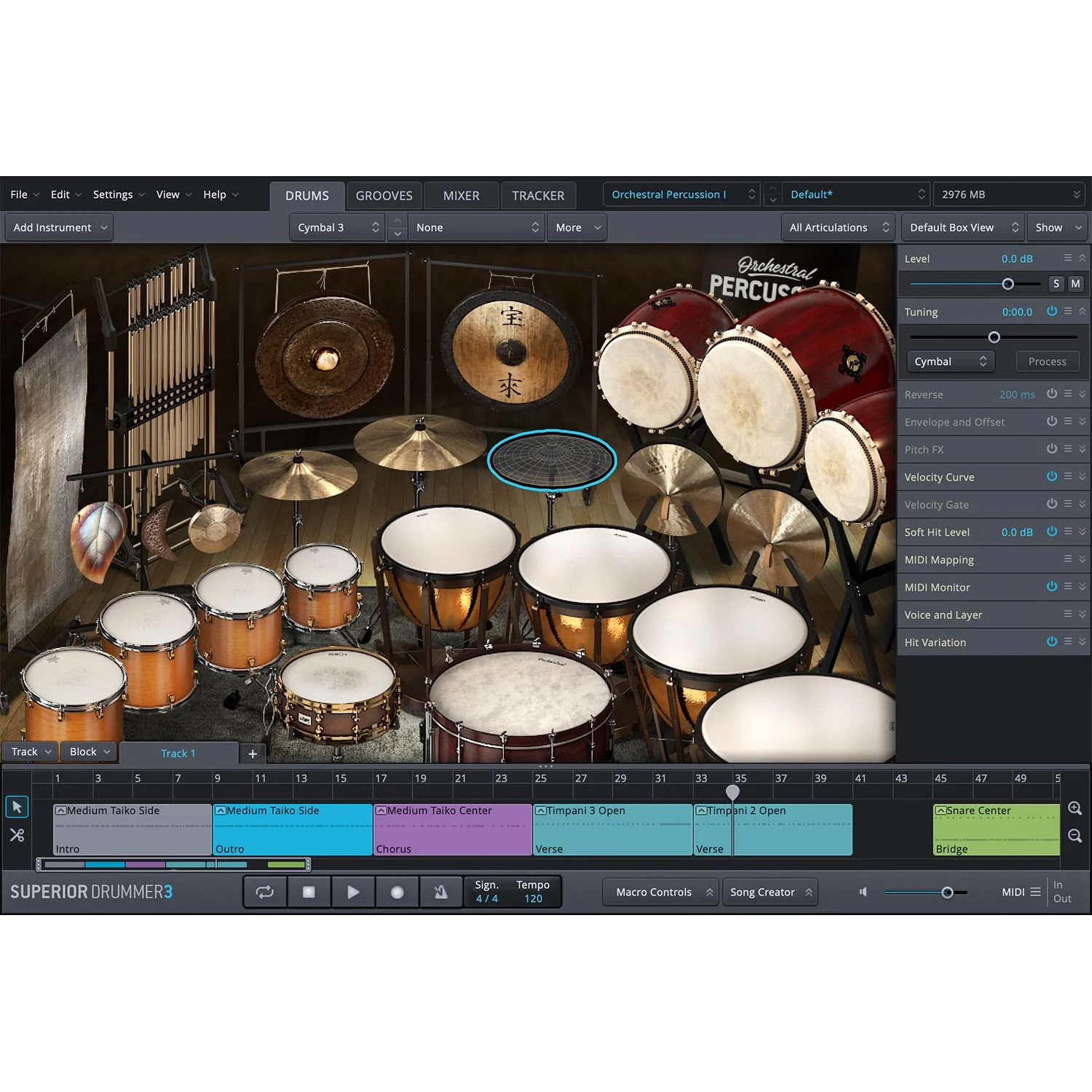Adjust the Tuning slider handle
Screen dimensions: 1092x1092
point(994,337)
